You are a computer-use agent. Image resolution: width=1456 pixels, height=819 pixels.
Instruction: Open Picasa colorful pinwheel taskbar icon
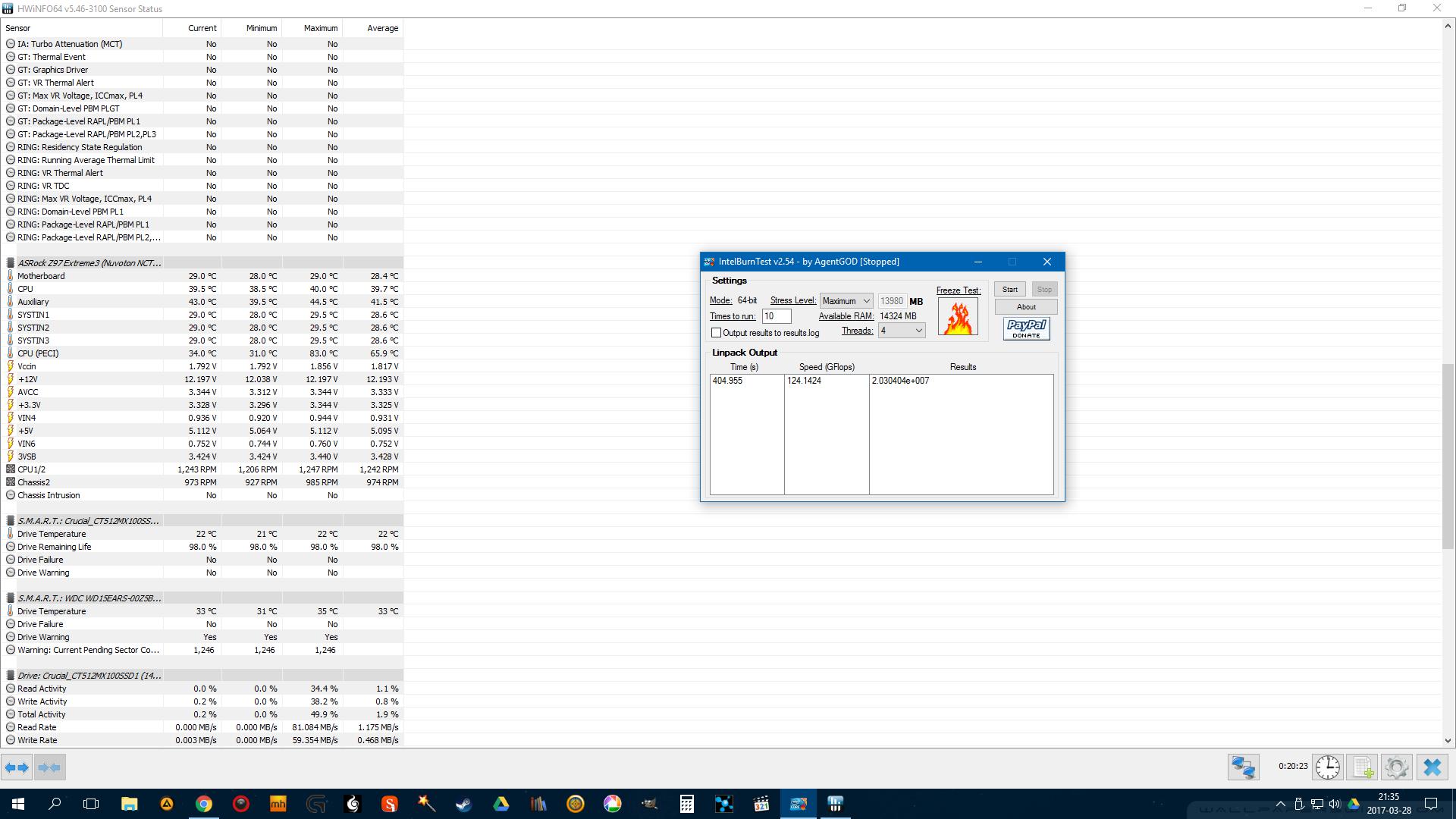tap(613, 804)
